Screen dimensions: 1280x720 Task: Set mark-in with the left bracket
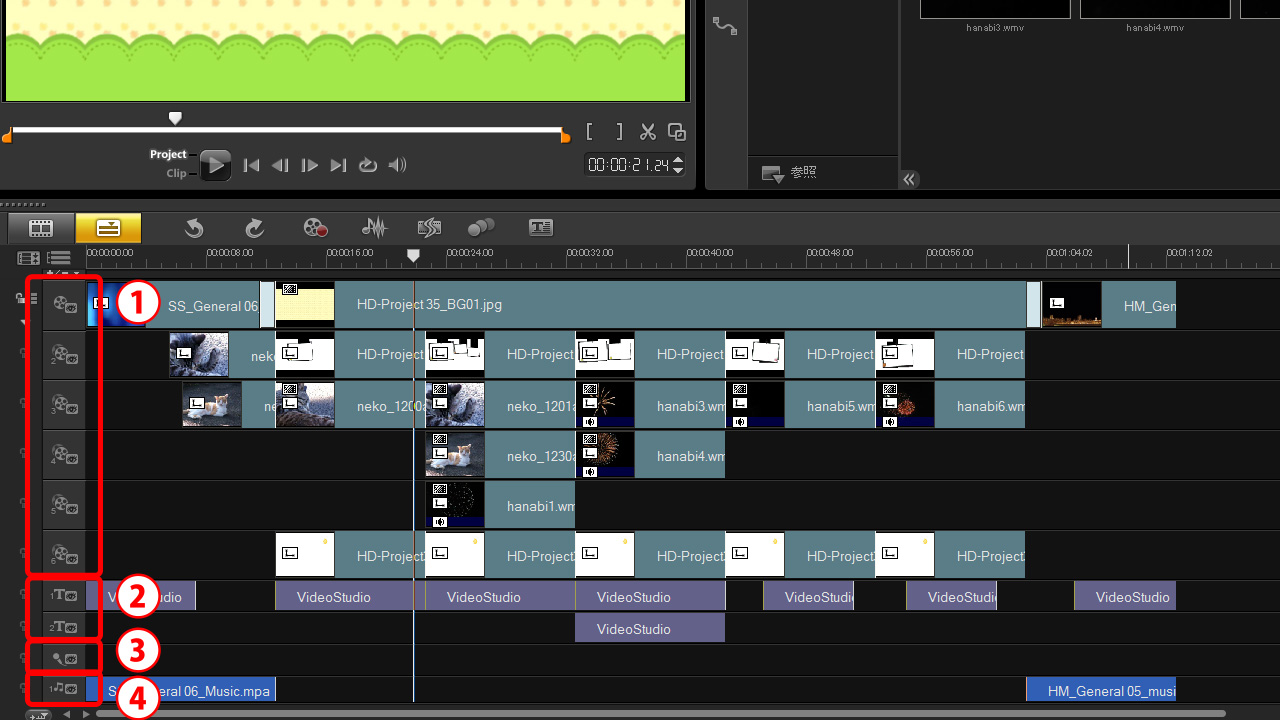[x=590, y=132]
